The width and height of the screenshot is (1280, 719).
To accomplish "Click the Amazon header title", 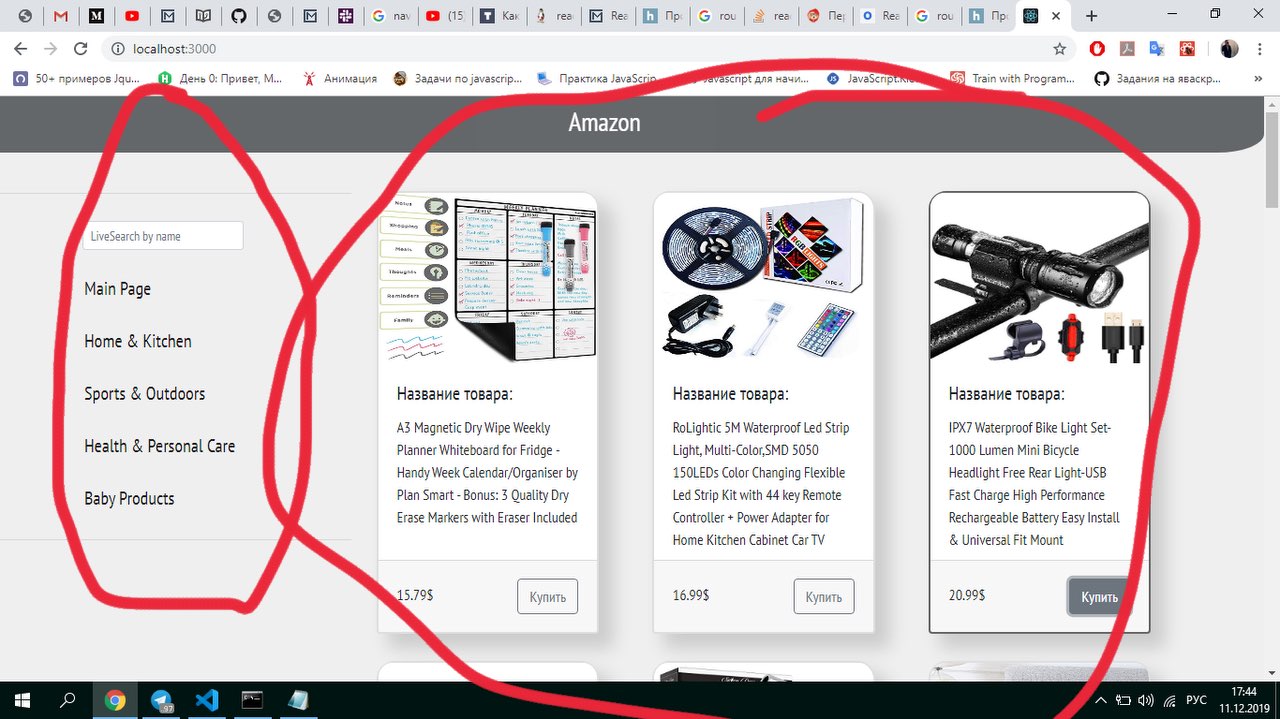I will (x=604, y=123).
